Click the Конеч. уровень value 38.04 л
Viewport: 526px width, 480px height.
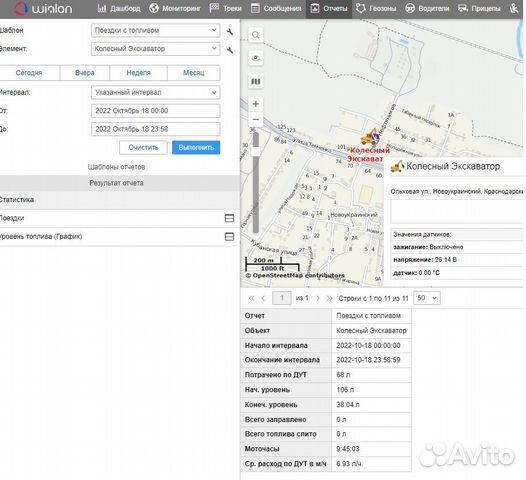pyautogui.click(x=348, y=405)
